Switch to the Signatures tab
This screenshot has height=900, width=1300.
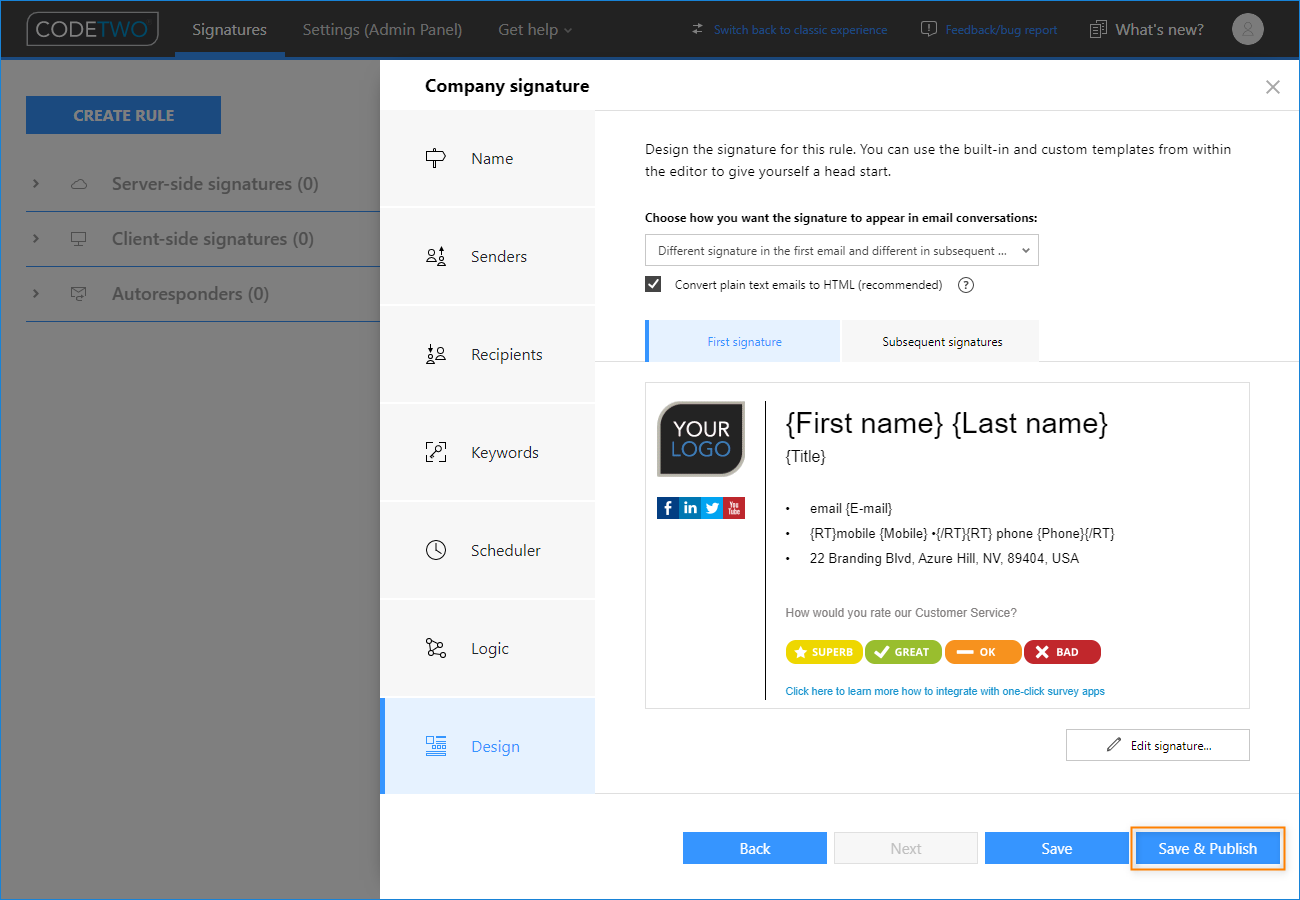pos(230,29)
